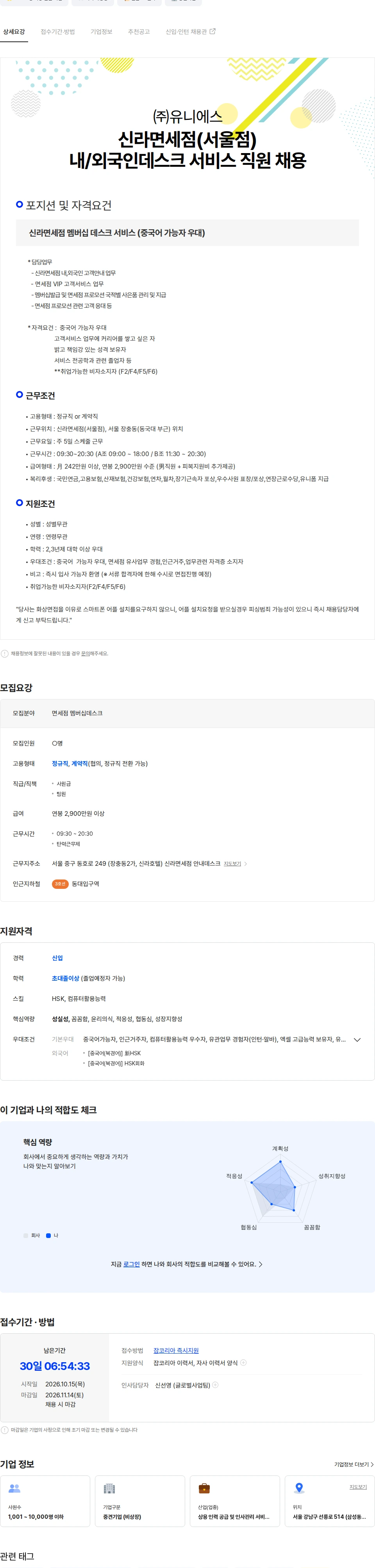
Task: Click the 탄력근무제 work hours item
Action: (68, 844)
